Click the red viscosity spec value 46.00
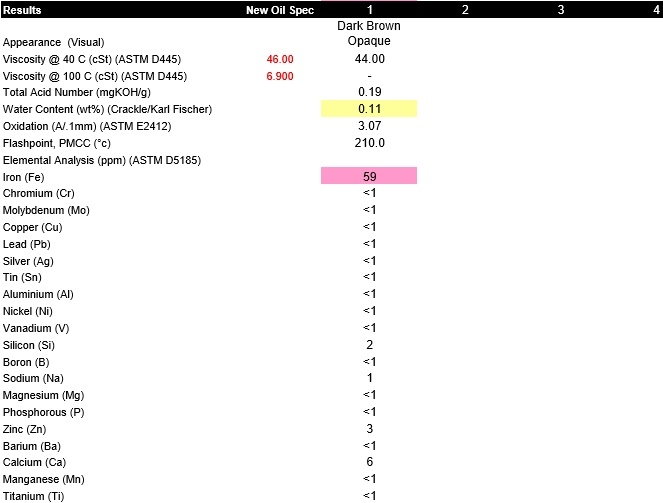663x503 pixels. coord(280,60)
